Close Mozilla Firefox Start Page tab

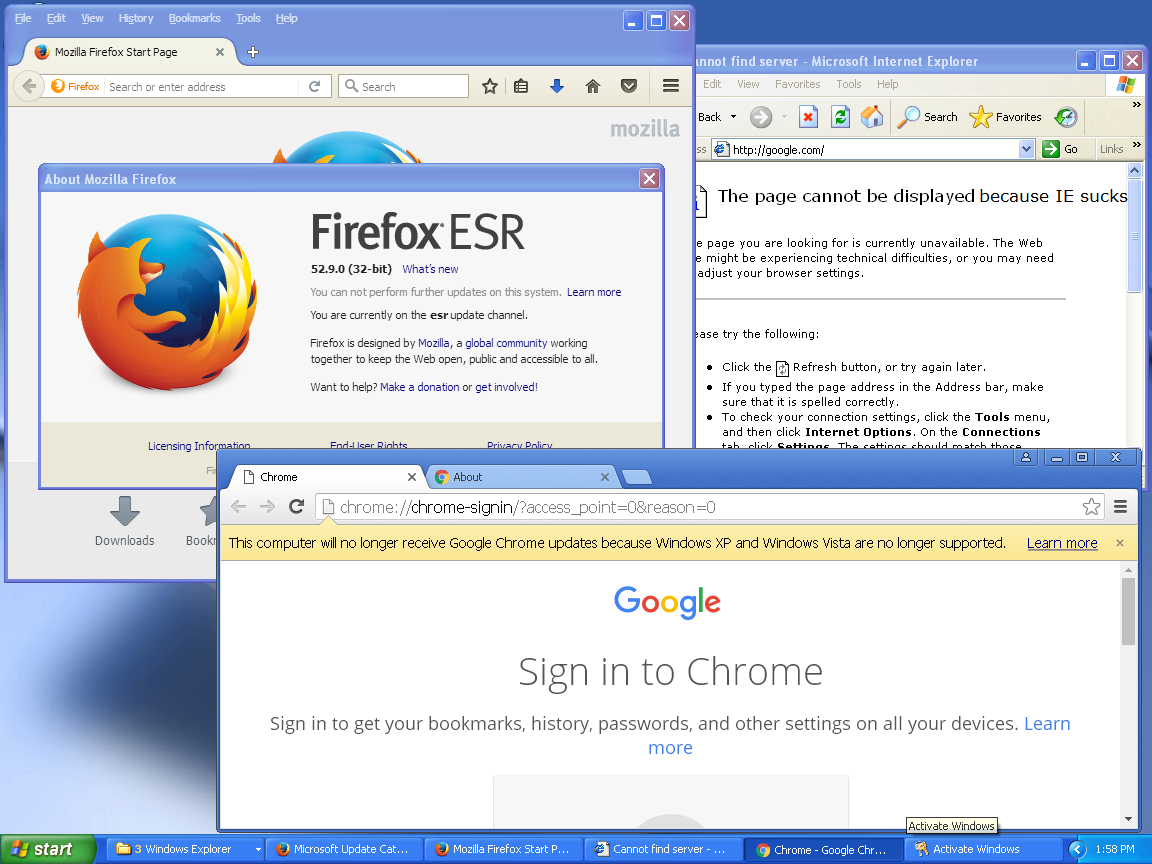click(220, 51)
